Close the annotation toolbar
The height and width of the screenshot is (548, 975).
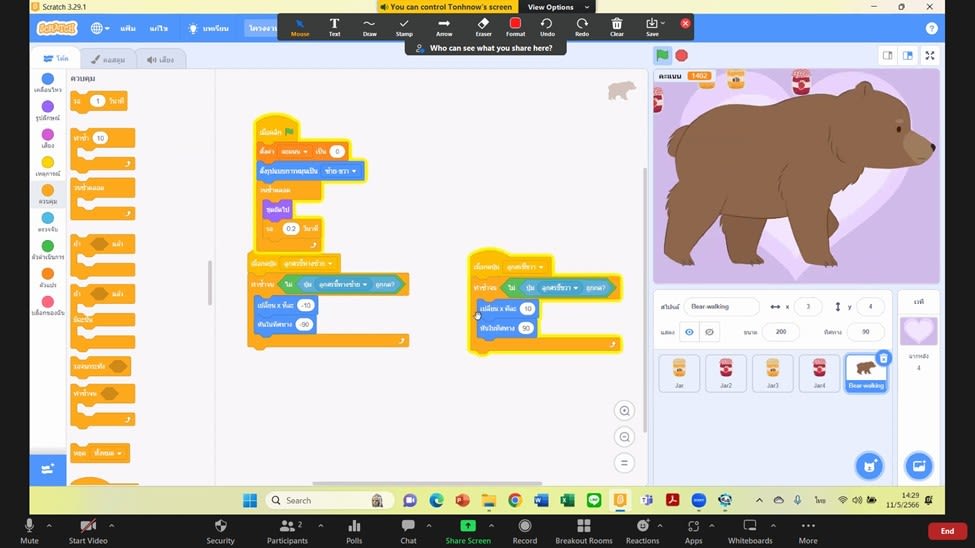pyautogui.click(x=685, y=23)
